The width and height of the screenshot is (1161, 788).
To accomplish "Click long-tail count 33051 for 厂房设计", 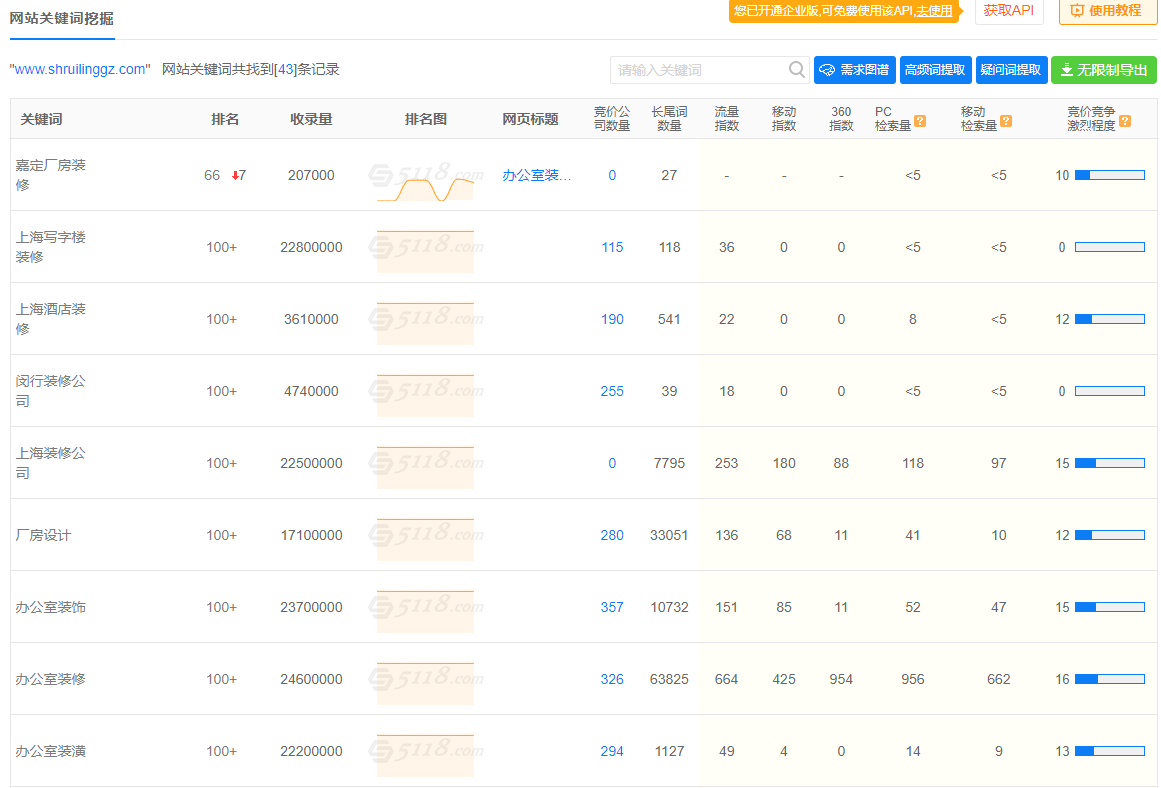I will 669,535.
